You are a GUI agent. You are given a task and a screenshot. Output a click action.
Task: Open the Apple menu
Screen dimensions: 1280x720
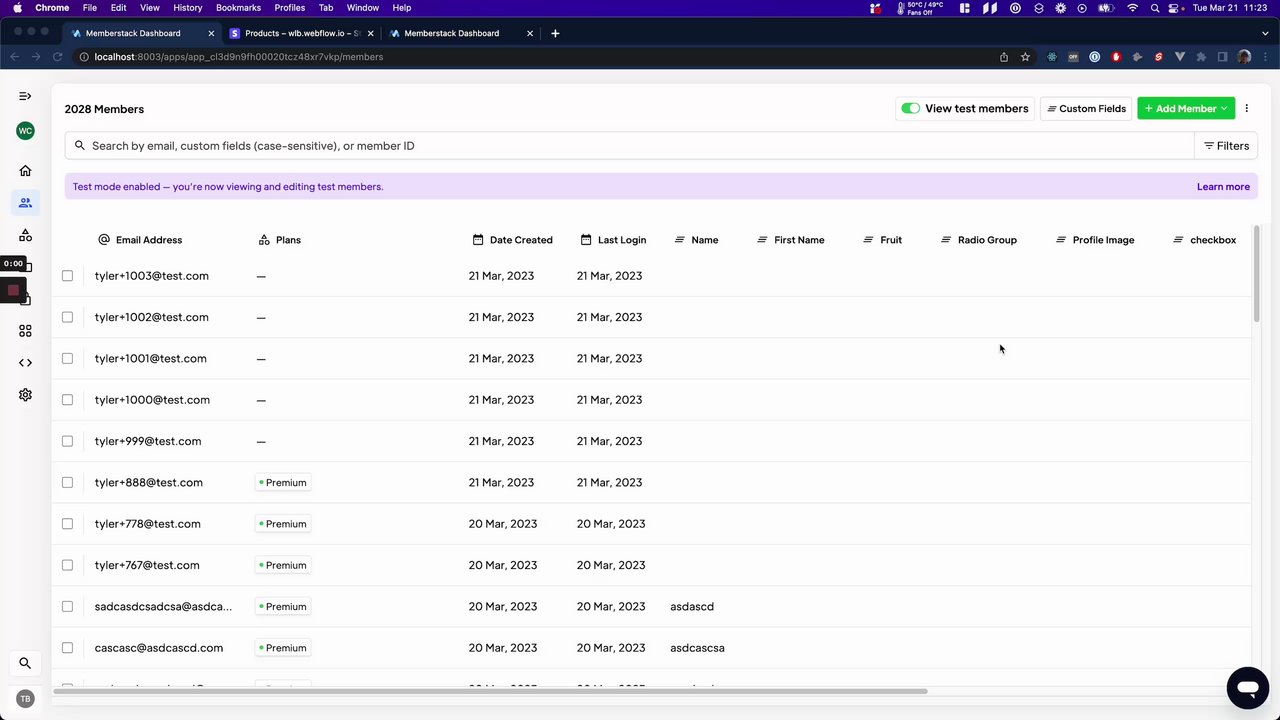coord(17,8)
